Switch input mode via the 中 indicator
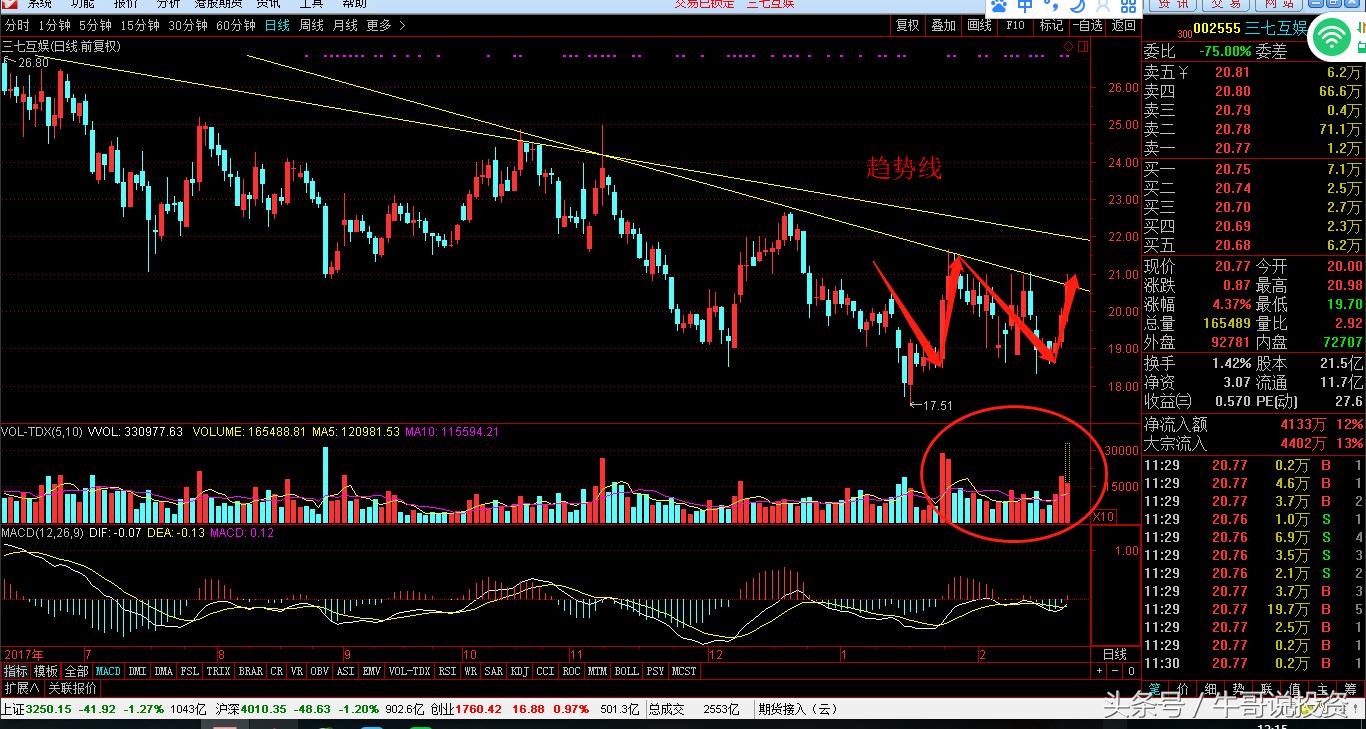The width and height of the screenshot is (1366, 729). pos(1024,6)
